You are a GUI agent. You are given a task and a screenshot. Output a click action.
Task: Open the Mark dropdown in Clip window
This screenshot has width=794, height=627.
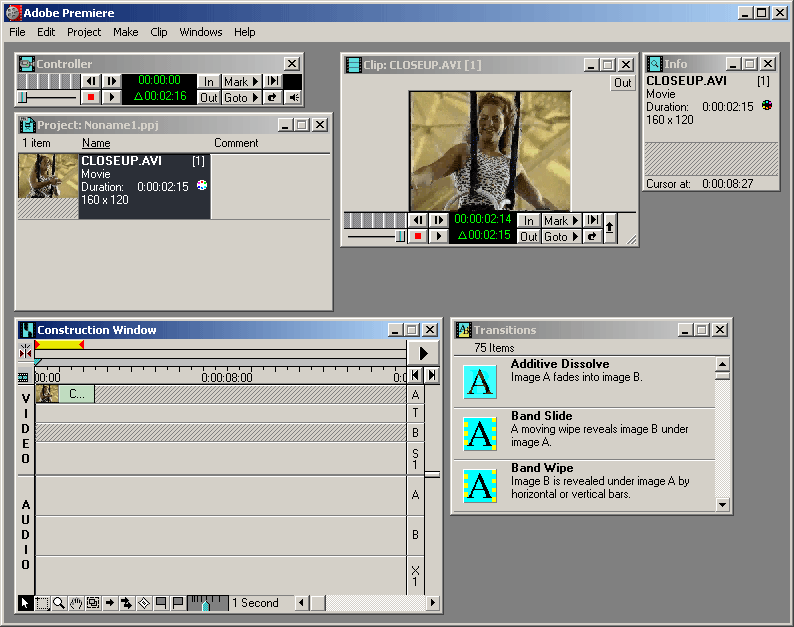click(x=561, y=220)
